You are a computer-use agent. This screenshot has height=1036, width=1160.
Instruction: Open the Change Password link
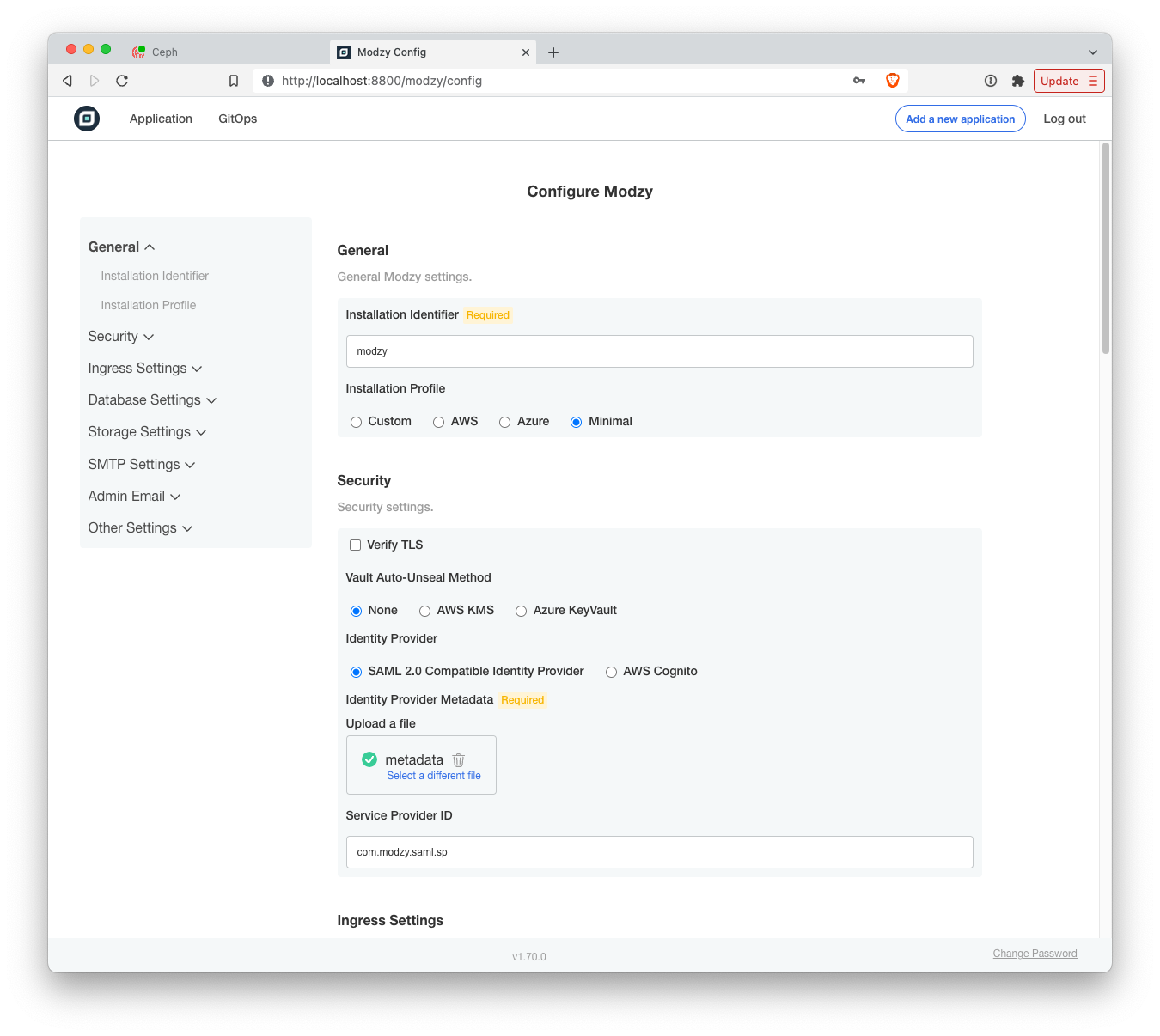click(x=1035, y=954)
